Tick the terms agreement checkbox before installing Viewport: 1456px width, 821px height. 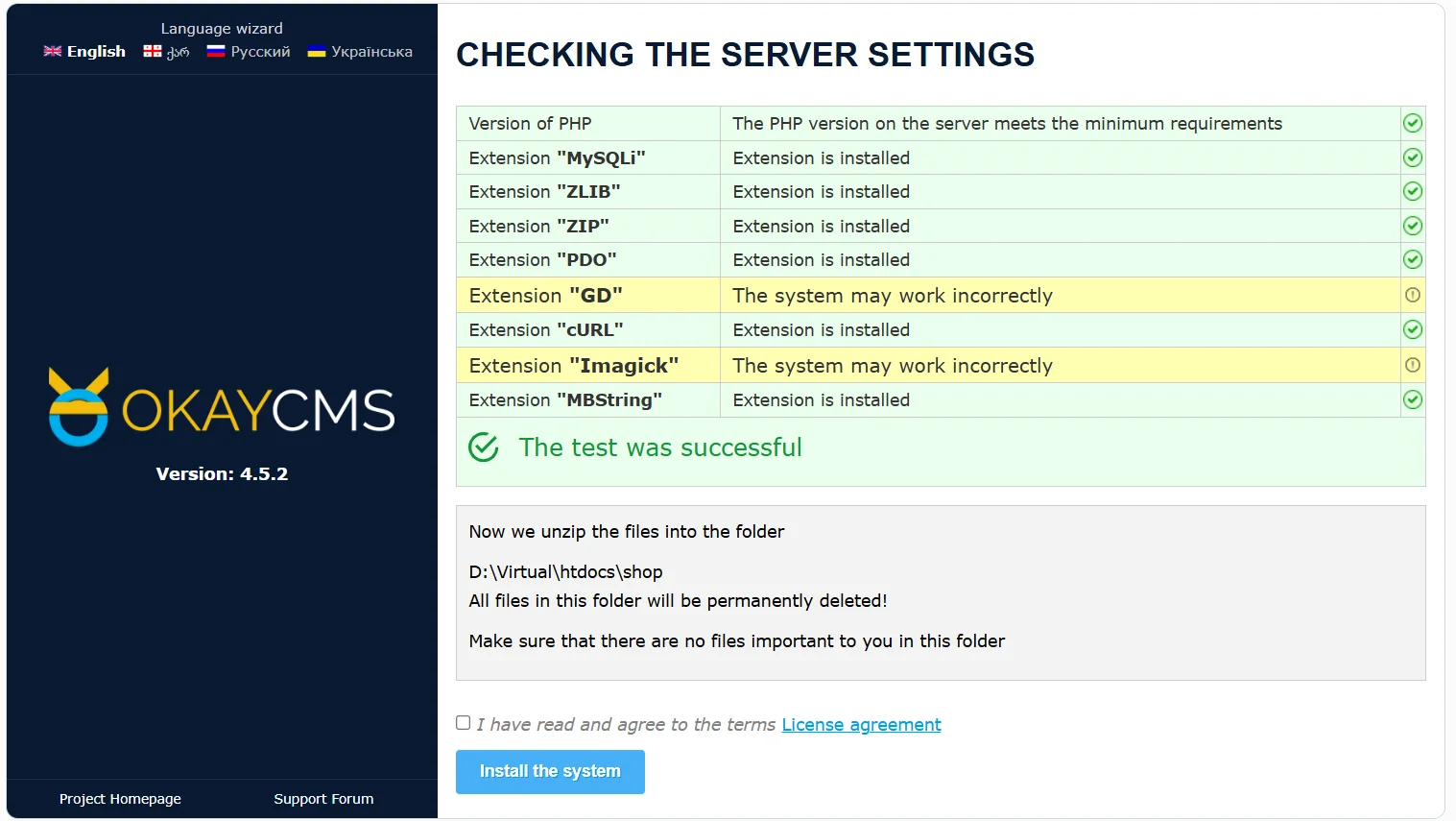pos(463,722)
